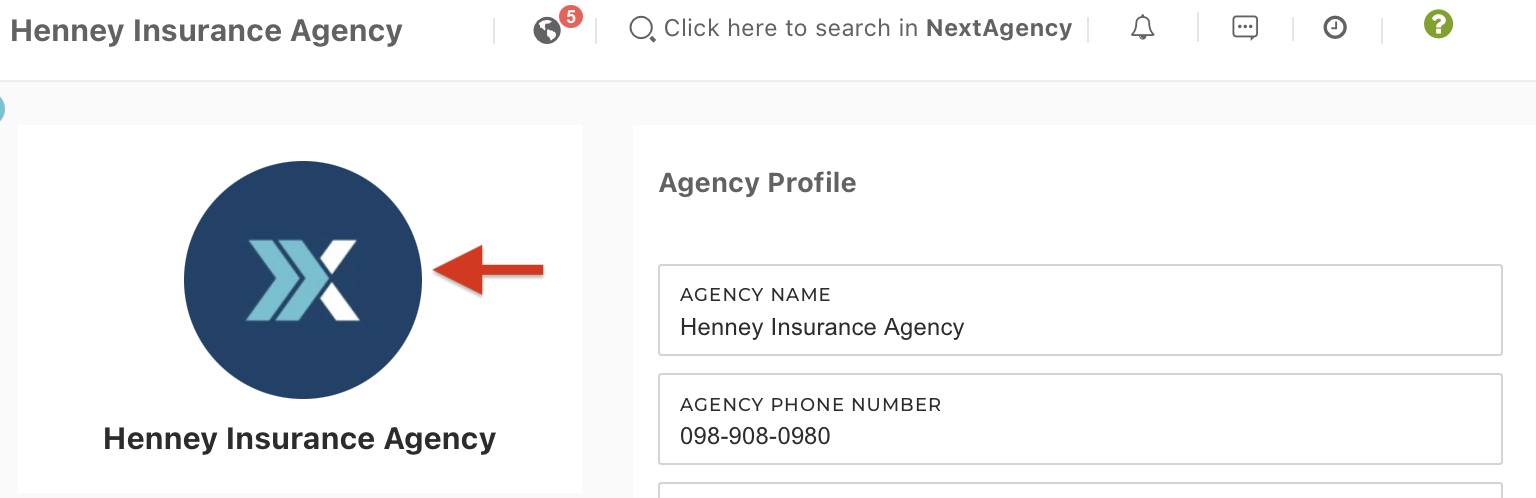Image resolution: width=1536 pixels, height=498 pixels.
Task: Click the NextAgency logo profile picture
Action: coord(303,280)
